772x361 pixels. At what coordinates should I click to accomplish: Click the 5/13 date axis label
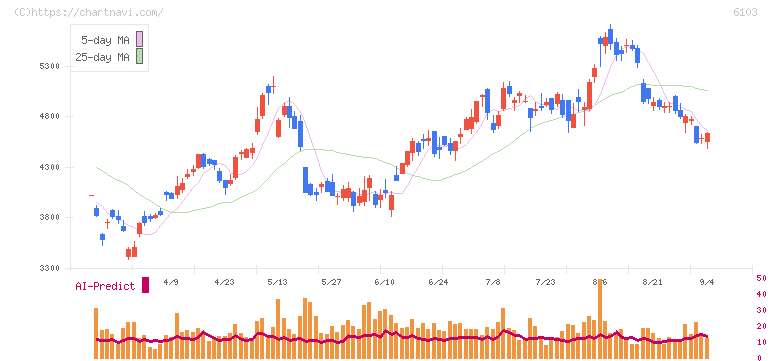click(x=278, y=282)
